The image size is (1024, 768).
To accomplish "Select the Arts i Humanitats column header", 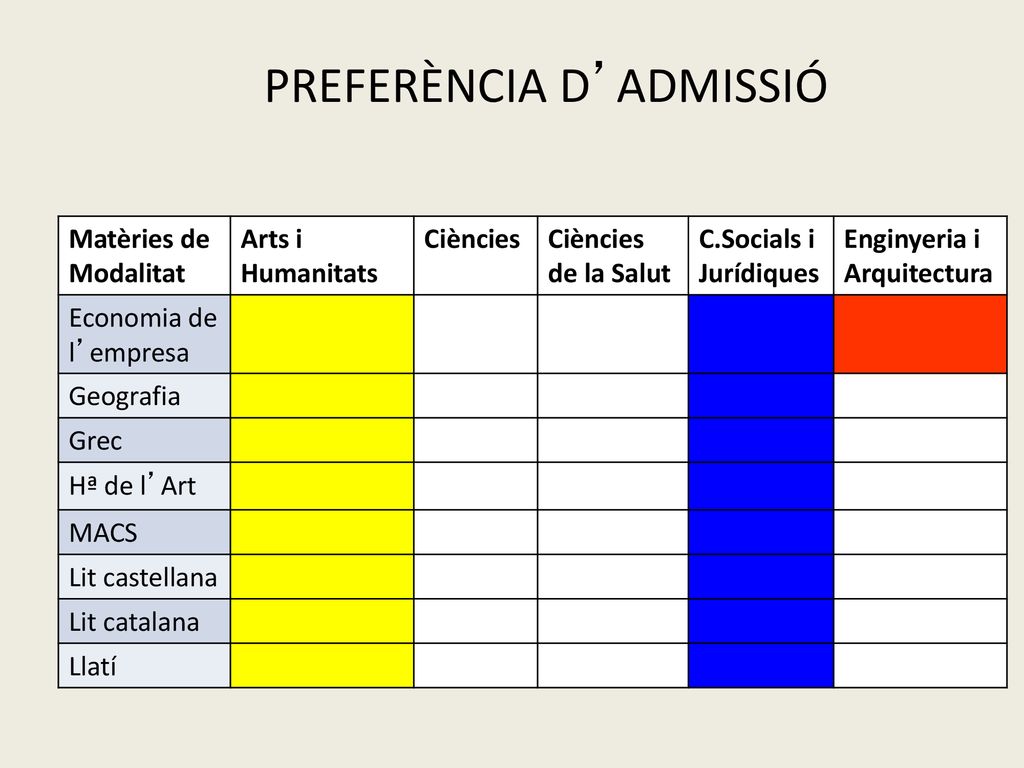I will coord(322,256).
